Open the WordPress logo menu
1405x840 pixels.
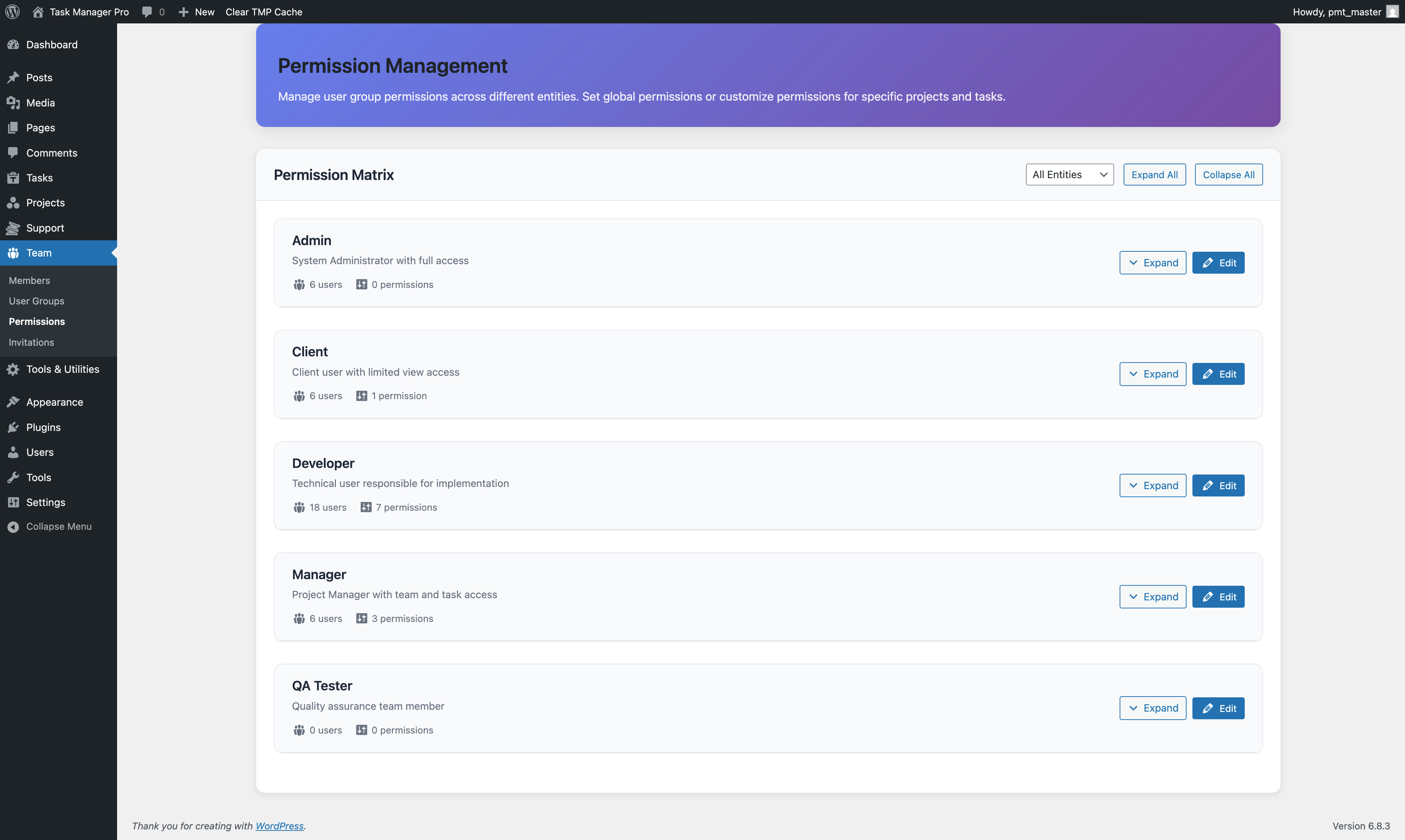click(12, 11)
